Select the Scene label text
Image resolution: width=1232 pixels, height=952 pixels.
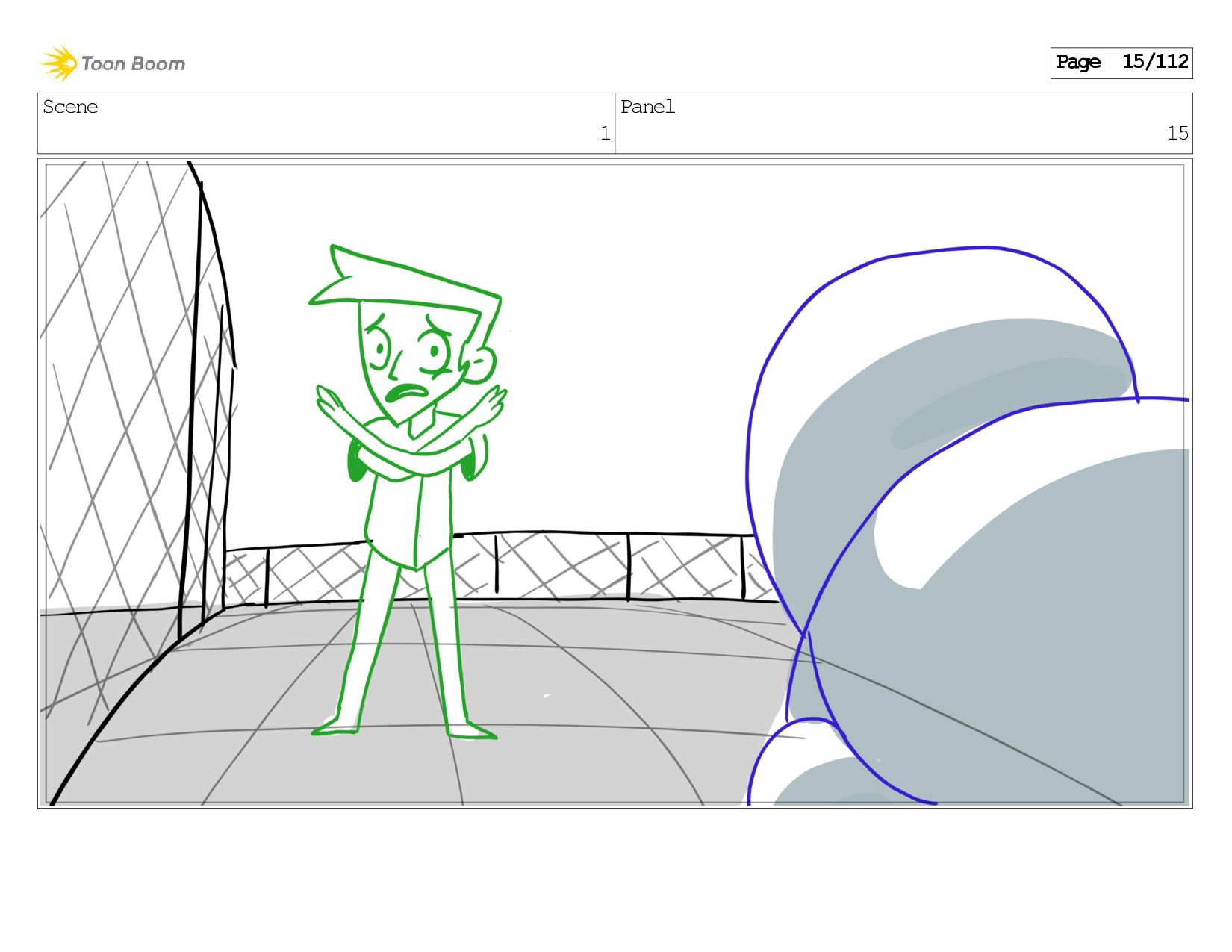(x=70, y=107)
